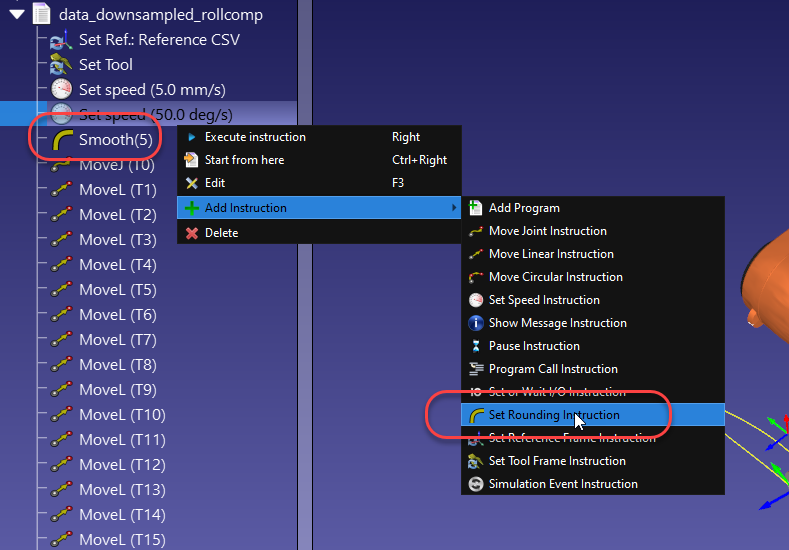Click the data_downsampled_rollcomp program file icon
Image resolution: width=789 pixels, height=550 pixels.
coord(42,14)
